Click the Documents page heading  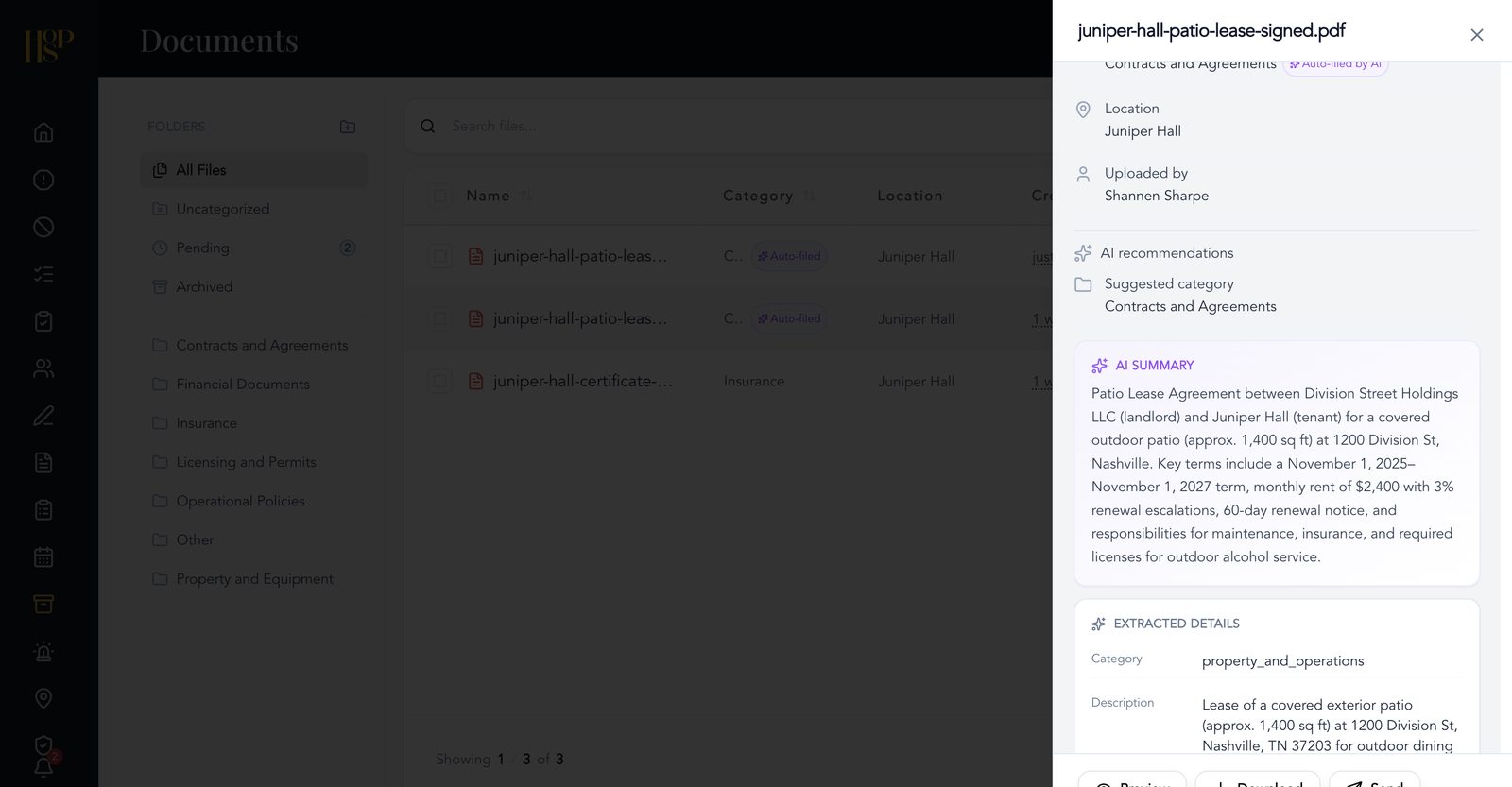(219, 41)
